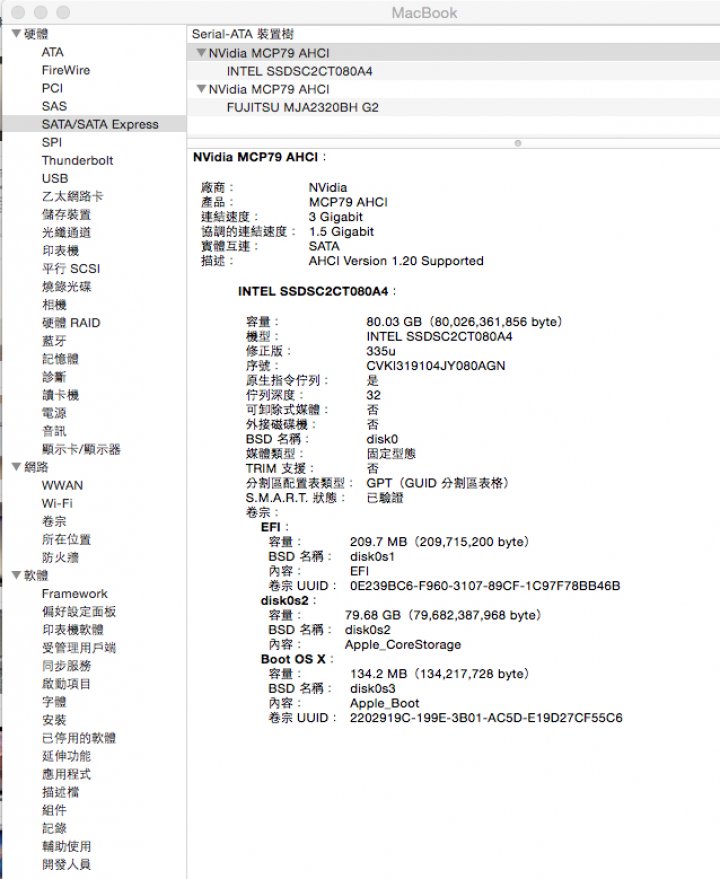The image size is (720, 879).
Task: Open Wi-Fi network entry
Action: 57,503
